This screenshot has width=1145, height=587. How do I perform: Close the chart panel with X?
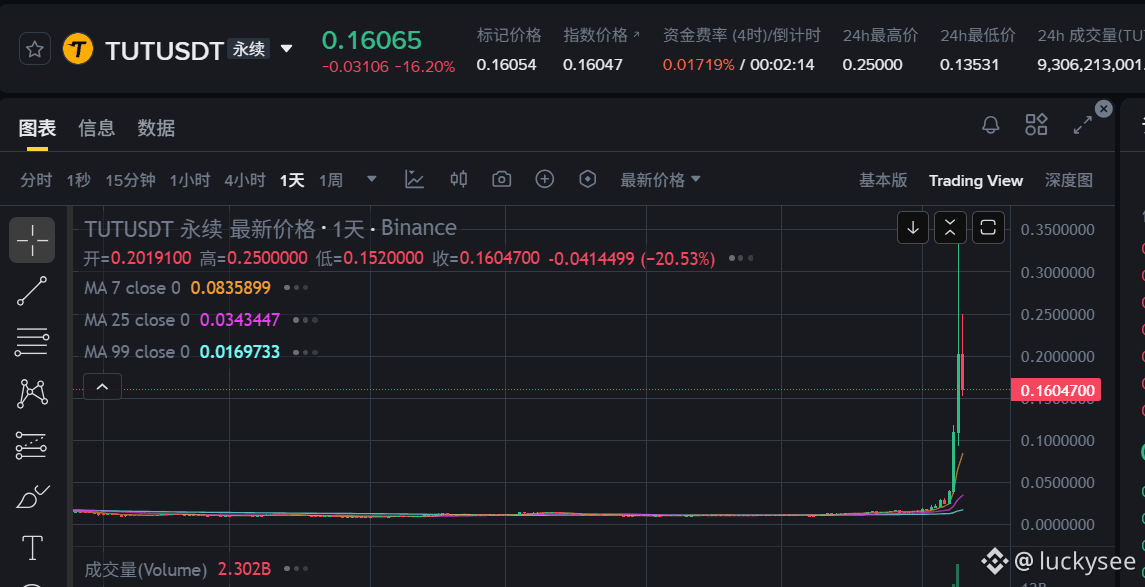[1103, 109]
